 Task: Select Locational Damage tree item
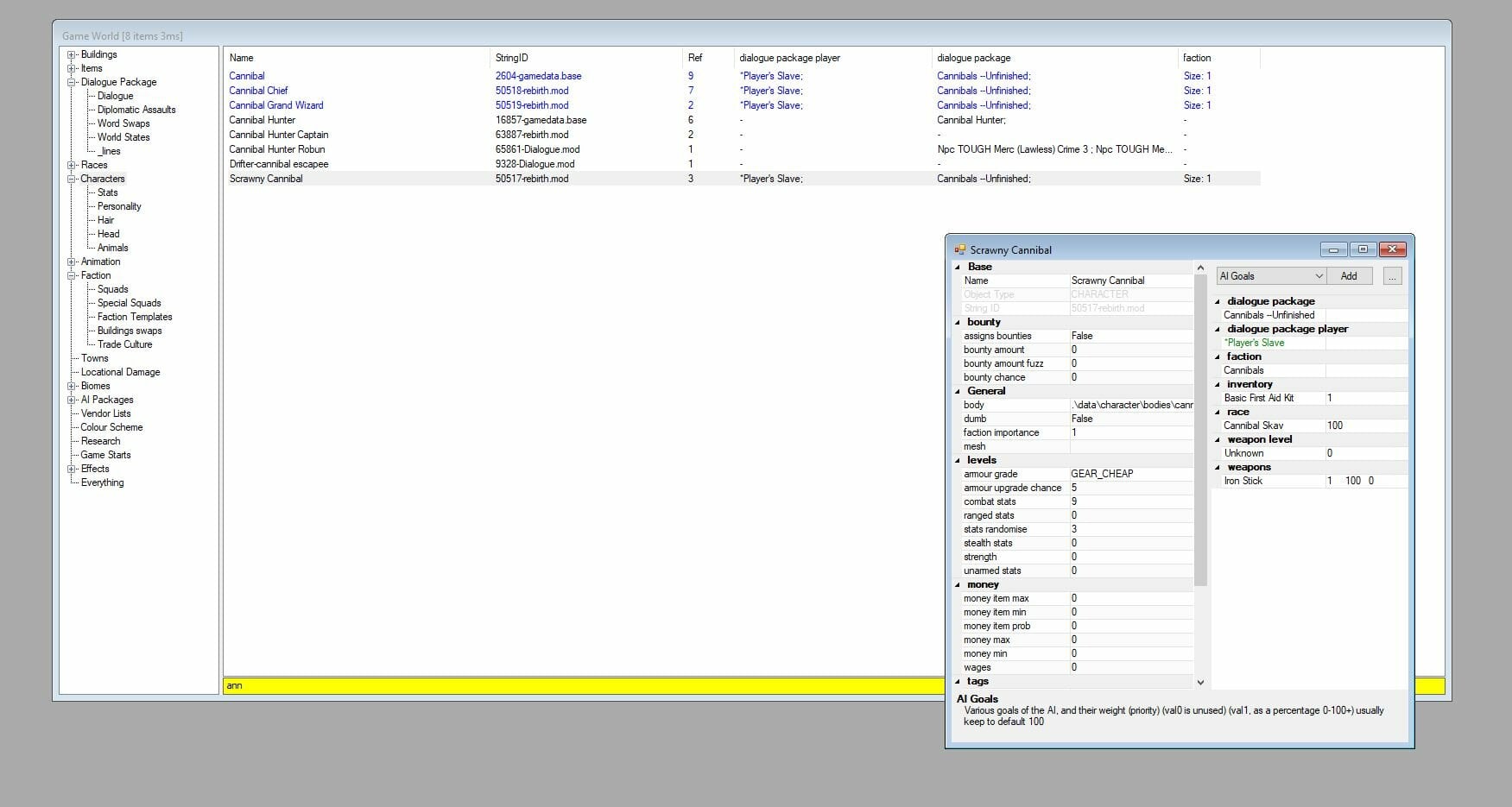(120, 372)
